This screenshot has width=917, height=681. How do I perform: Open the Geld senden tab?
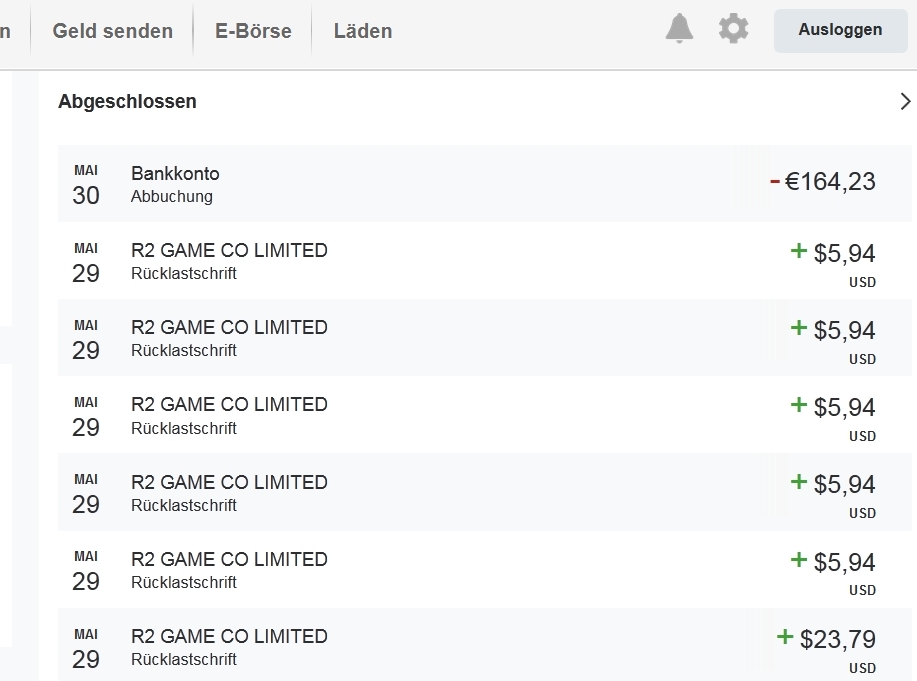(112, 31)
